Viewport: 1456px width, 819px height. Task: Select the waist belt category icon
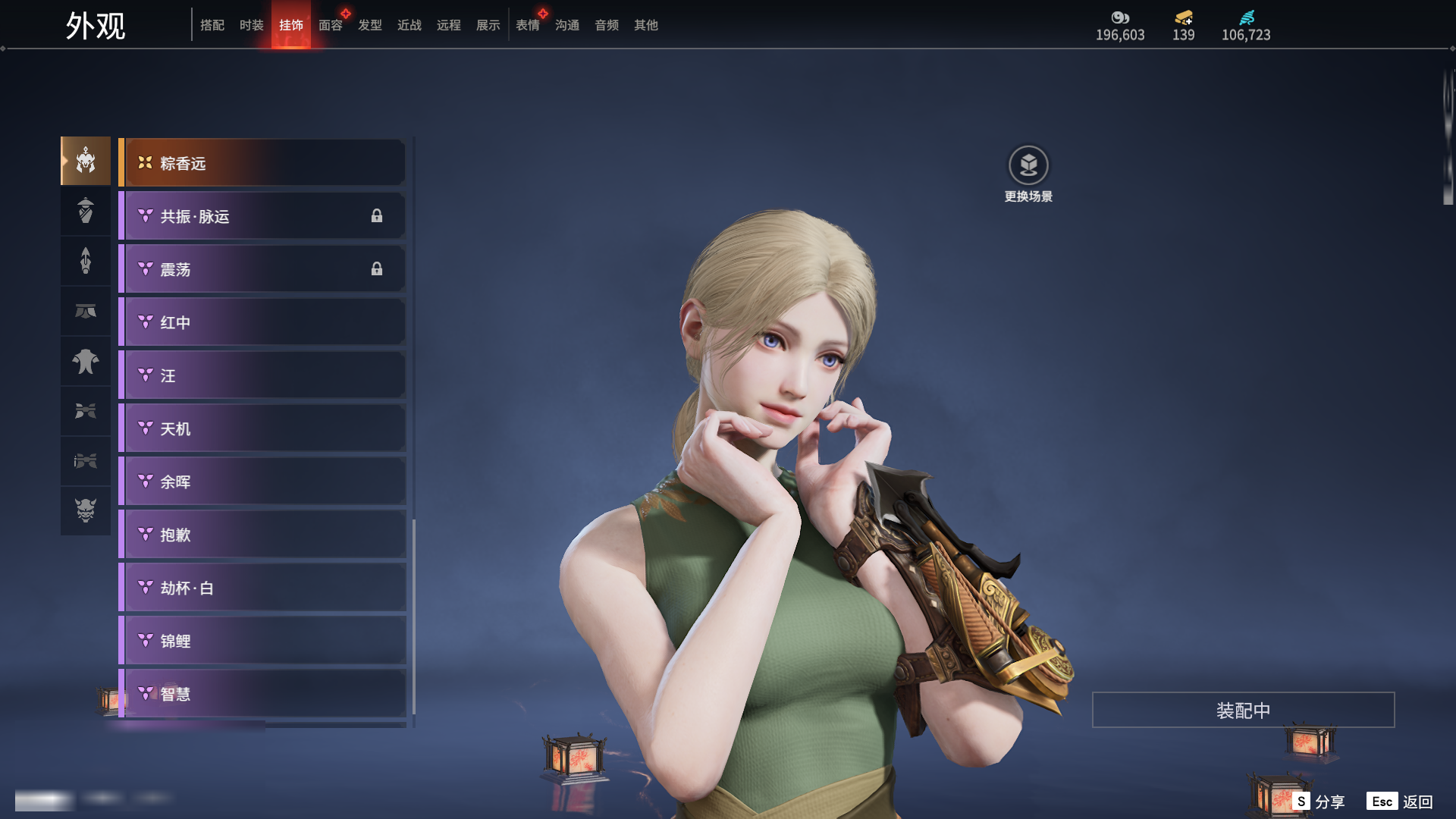pos(86,311)
